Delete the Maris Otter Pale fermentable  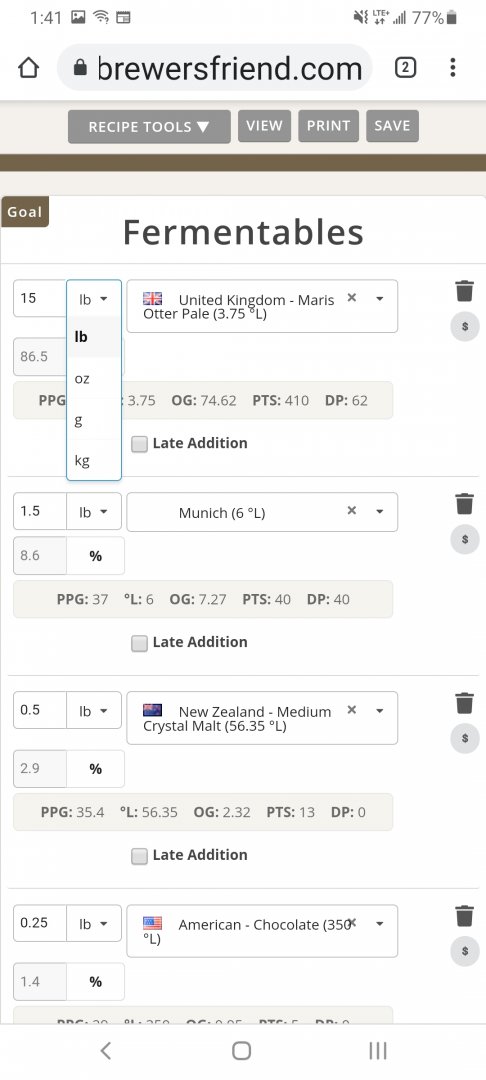pos(465,291)
